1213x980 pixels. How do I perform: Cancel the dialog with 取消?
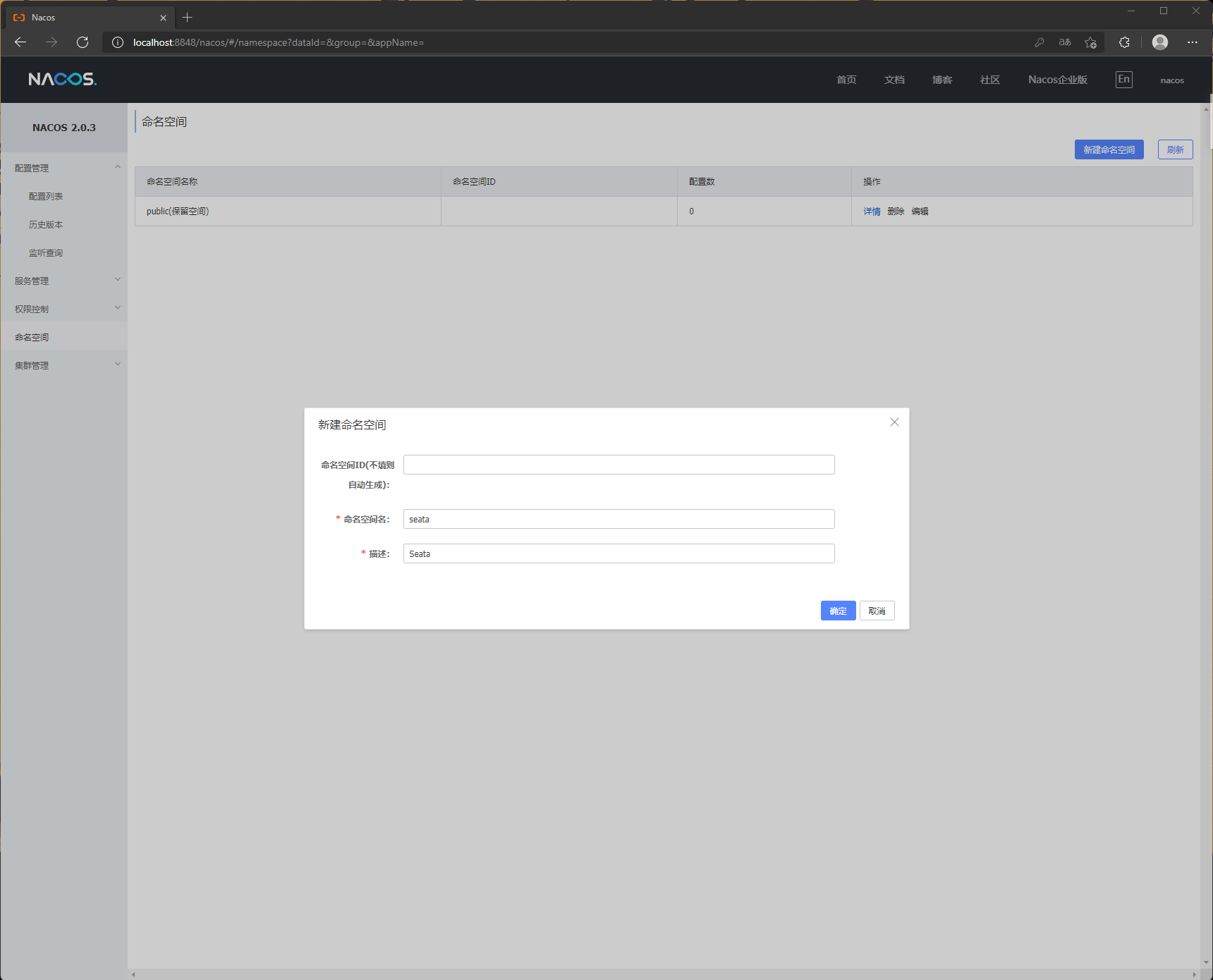click(877, 611)
